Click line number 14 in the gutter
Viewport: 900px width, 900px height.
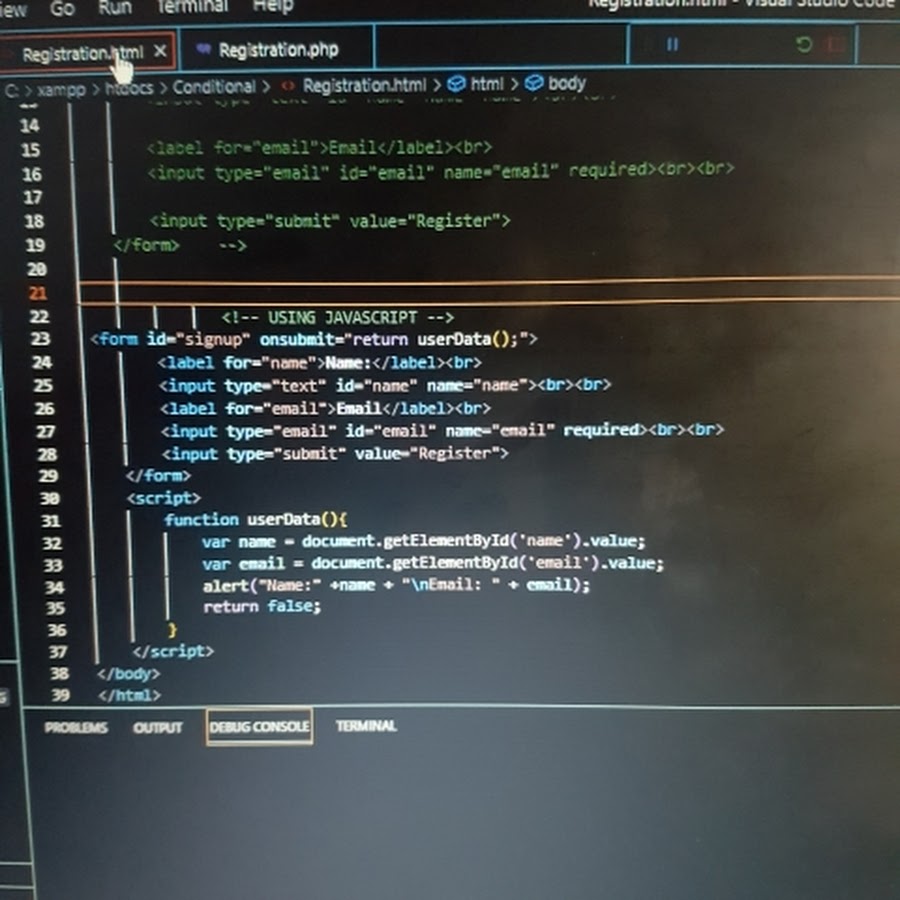pos(30,126)
